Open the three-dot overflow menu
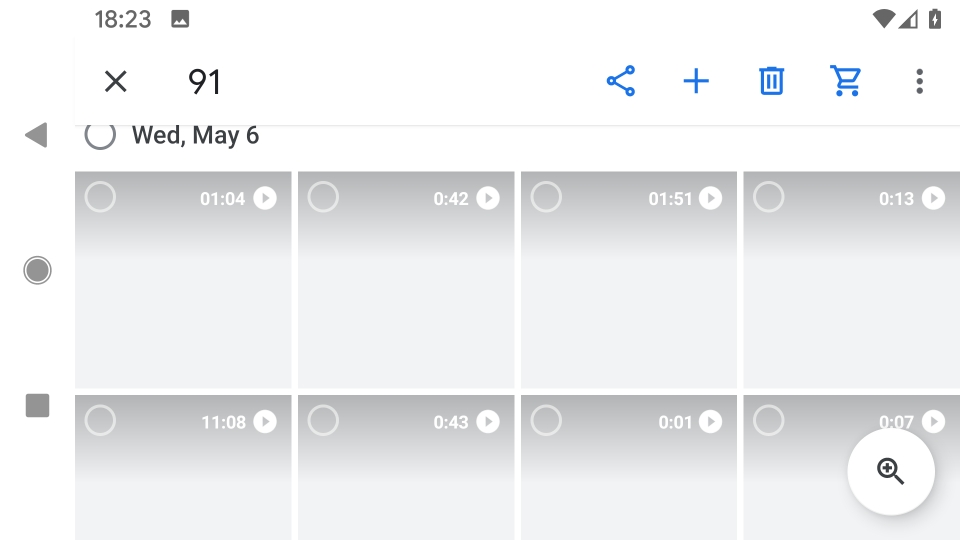960x540 pixels. tap(920, 81)
